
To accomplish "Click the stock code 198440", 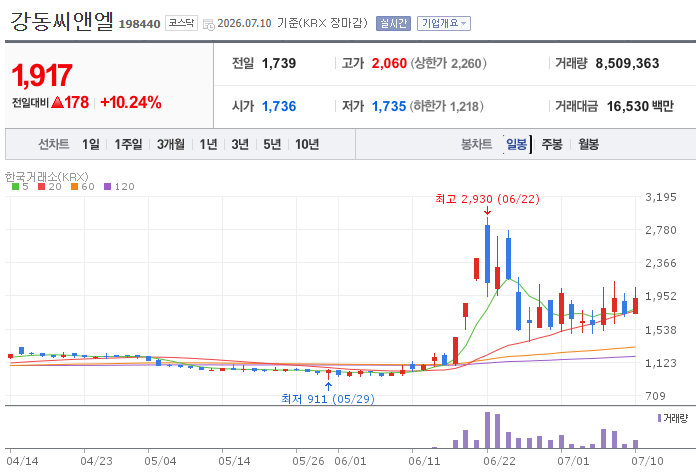I will (x=139, y=24).
